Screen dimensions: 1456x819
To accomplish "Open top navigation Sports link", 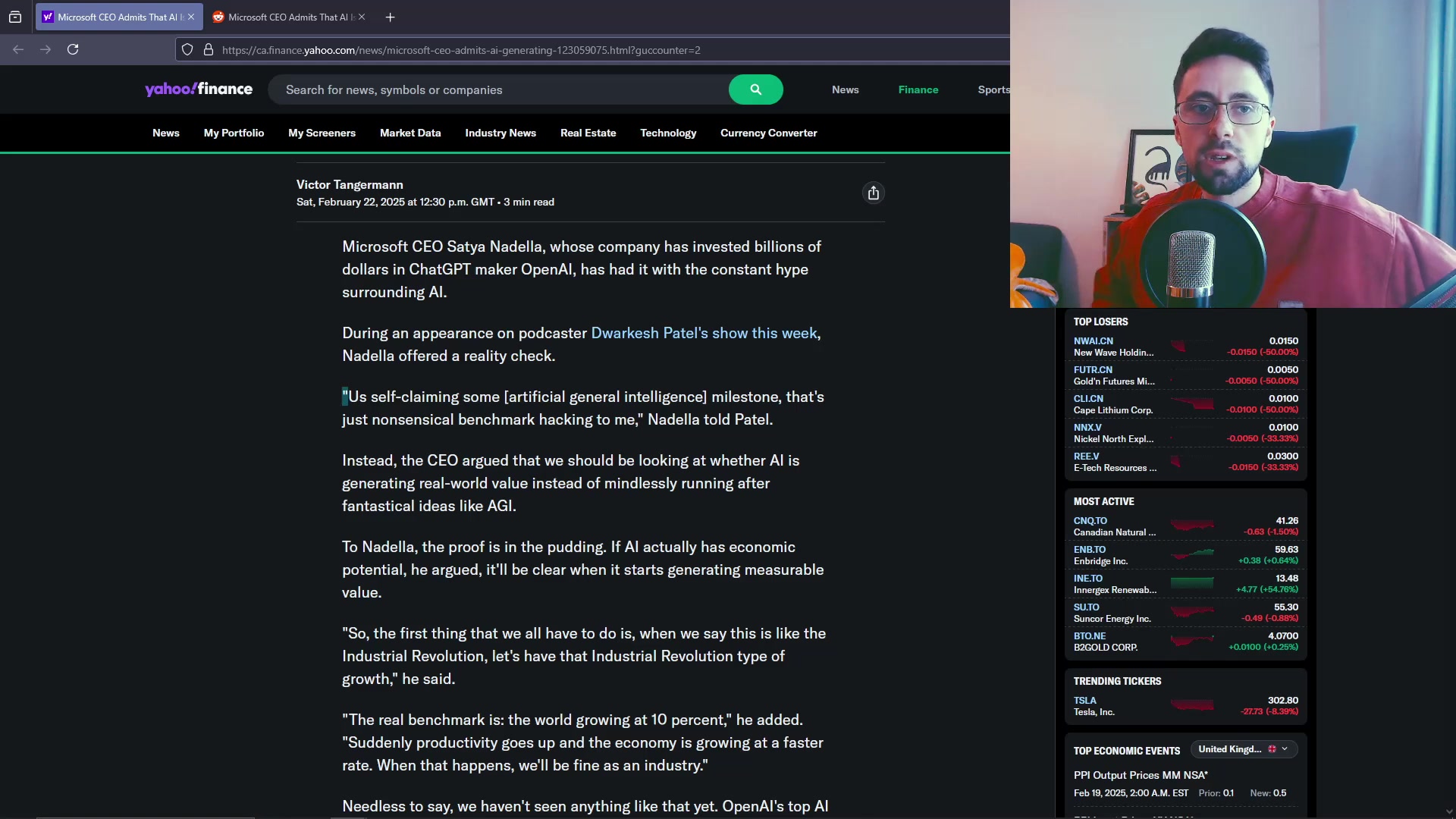I will [x=993, y=89].
